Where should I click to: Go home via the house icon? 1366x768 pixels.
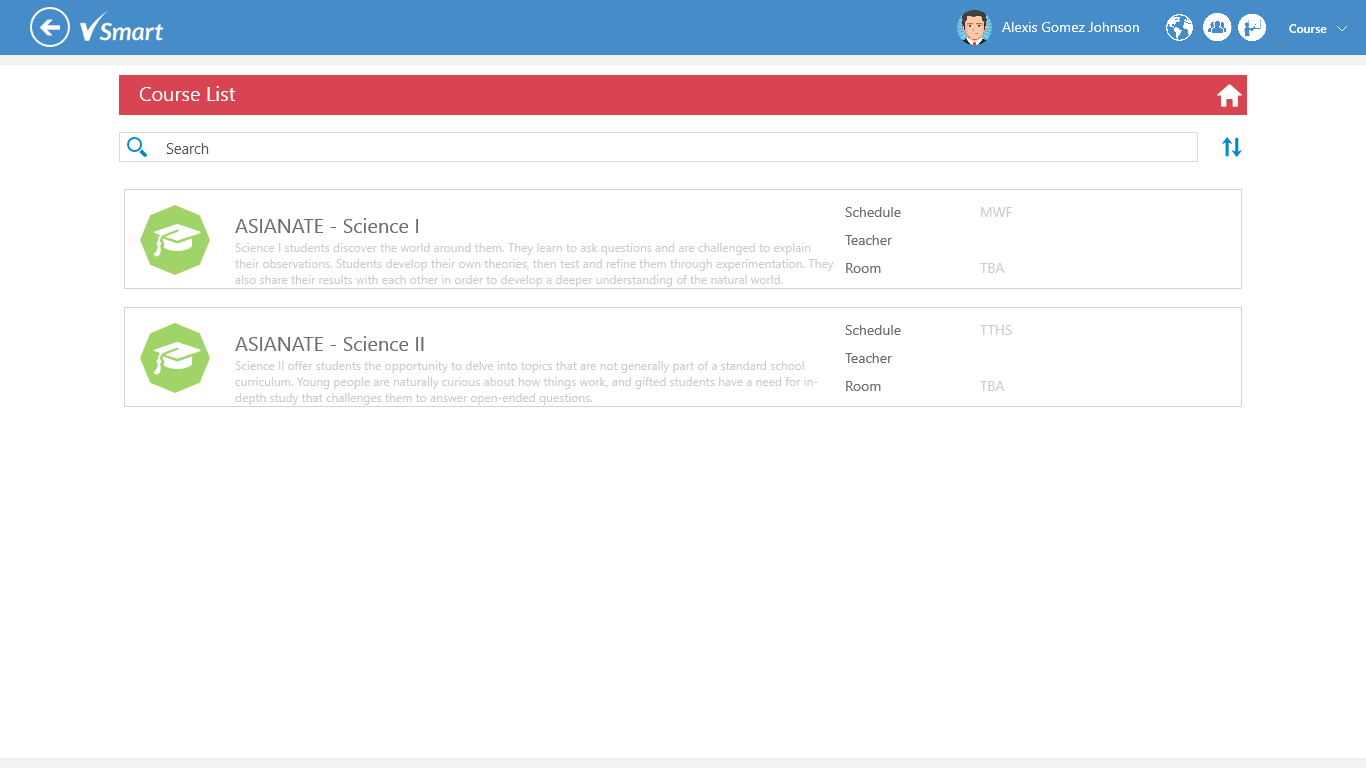(x=1229, y=96)
